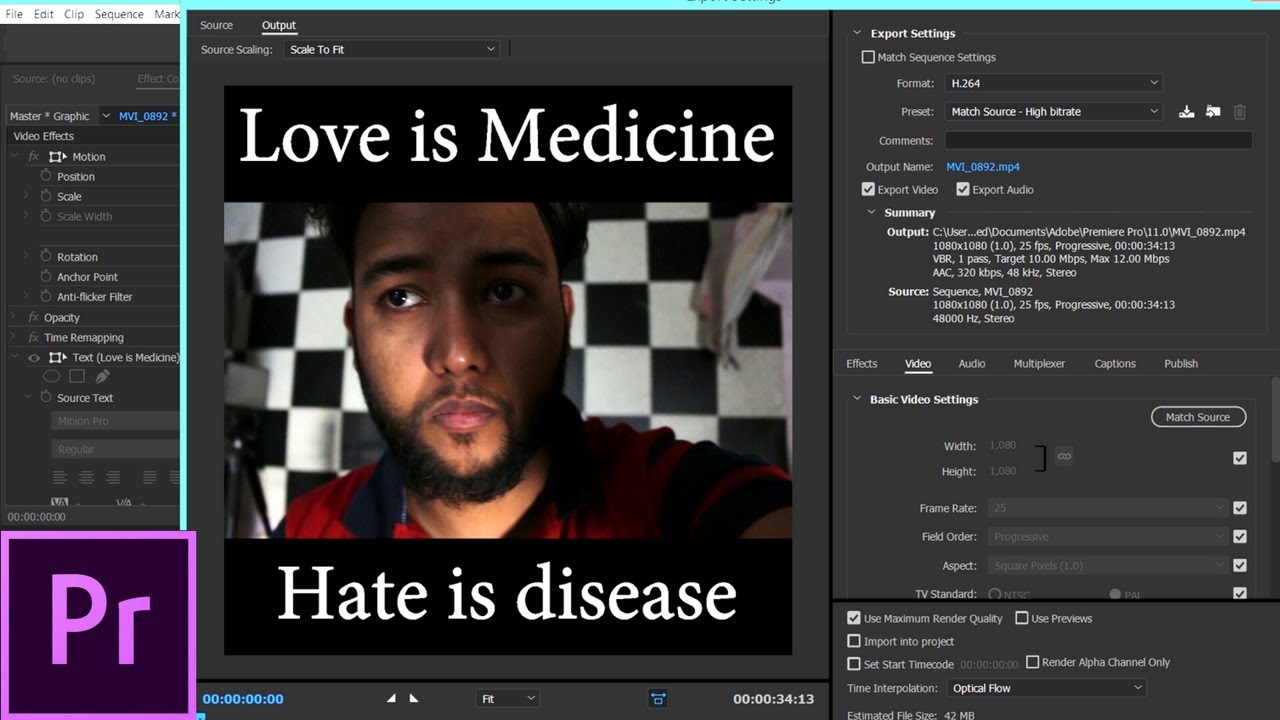
Task: Click the Position stopwatch icon
Action: pyautogui.click(x=46, y=176)
